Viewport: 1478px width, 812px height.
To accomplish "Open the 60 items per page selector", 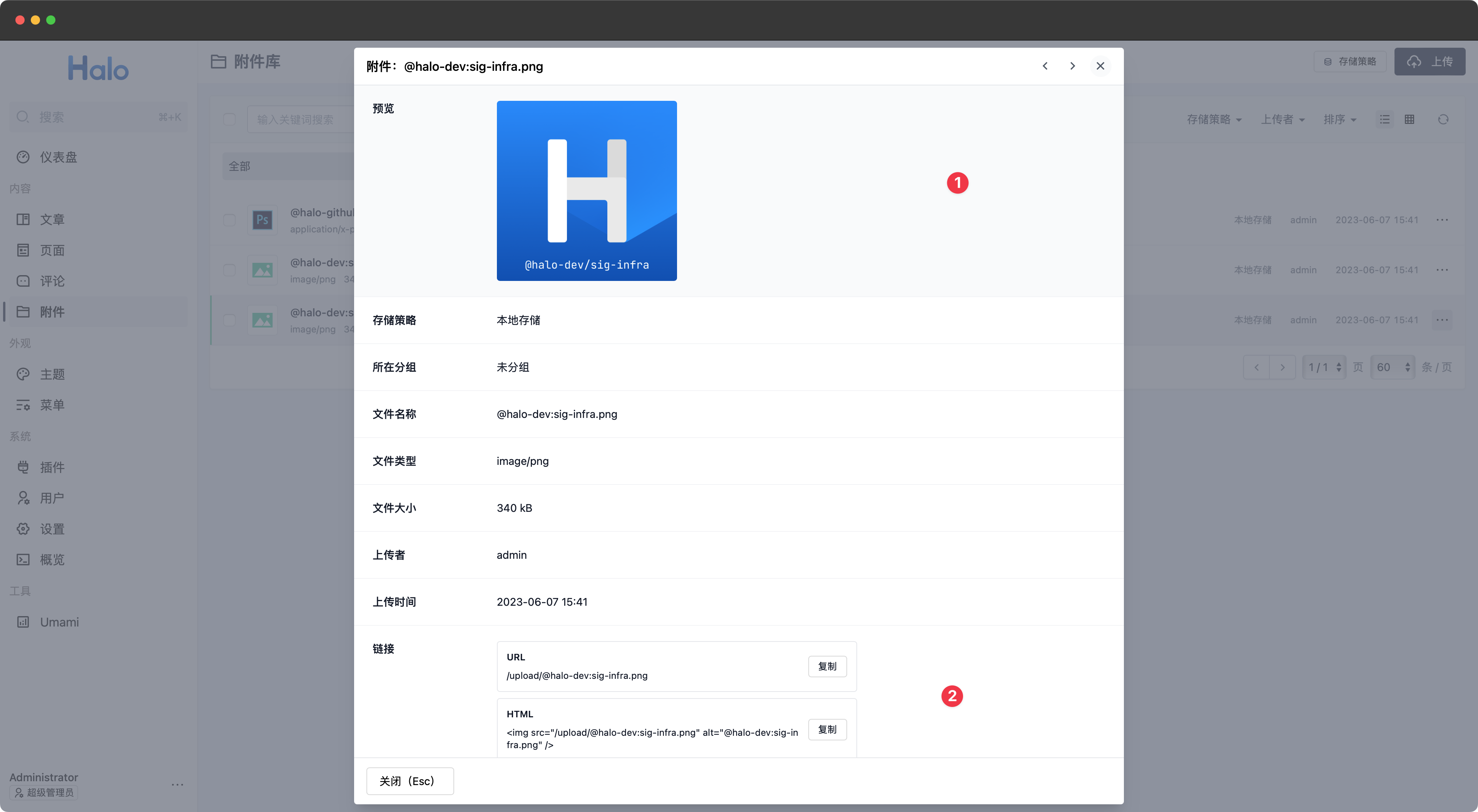I will [x=1393, y=367].
